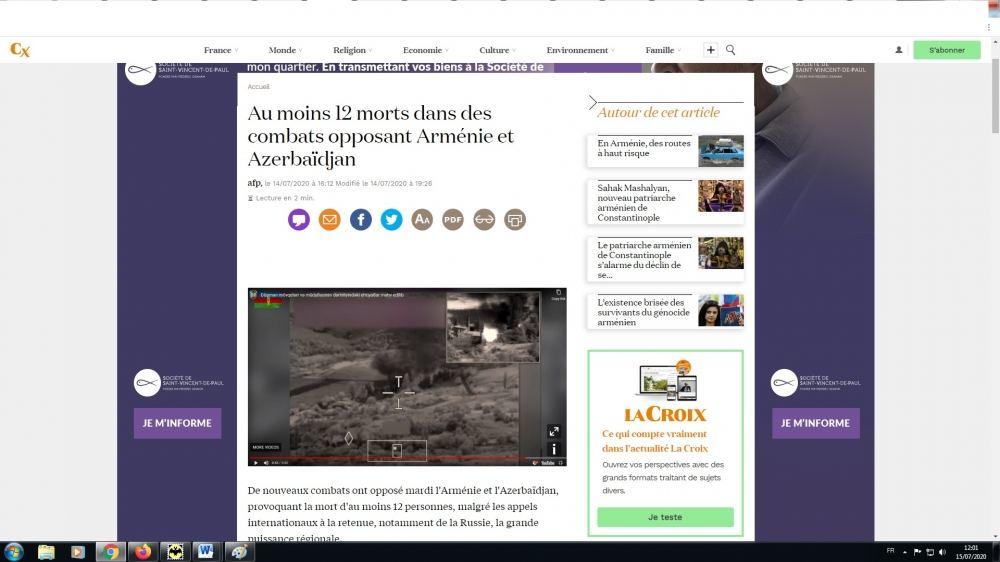Click the S'abonner subscribe button

pos(946,50)
